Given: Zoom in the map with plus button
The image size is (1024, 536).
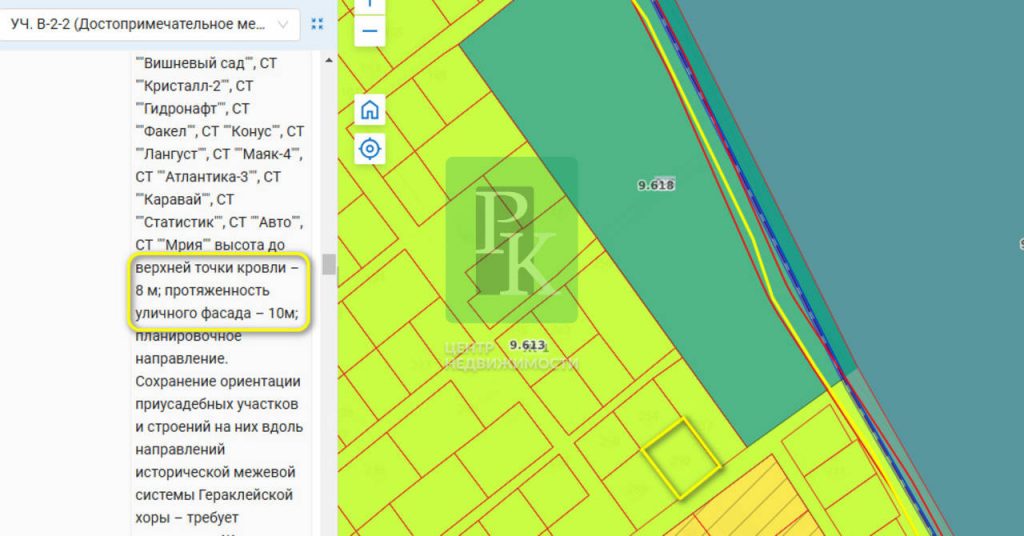Looking at the screenshot, I should [x=370, y=5].
